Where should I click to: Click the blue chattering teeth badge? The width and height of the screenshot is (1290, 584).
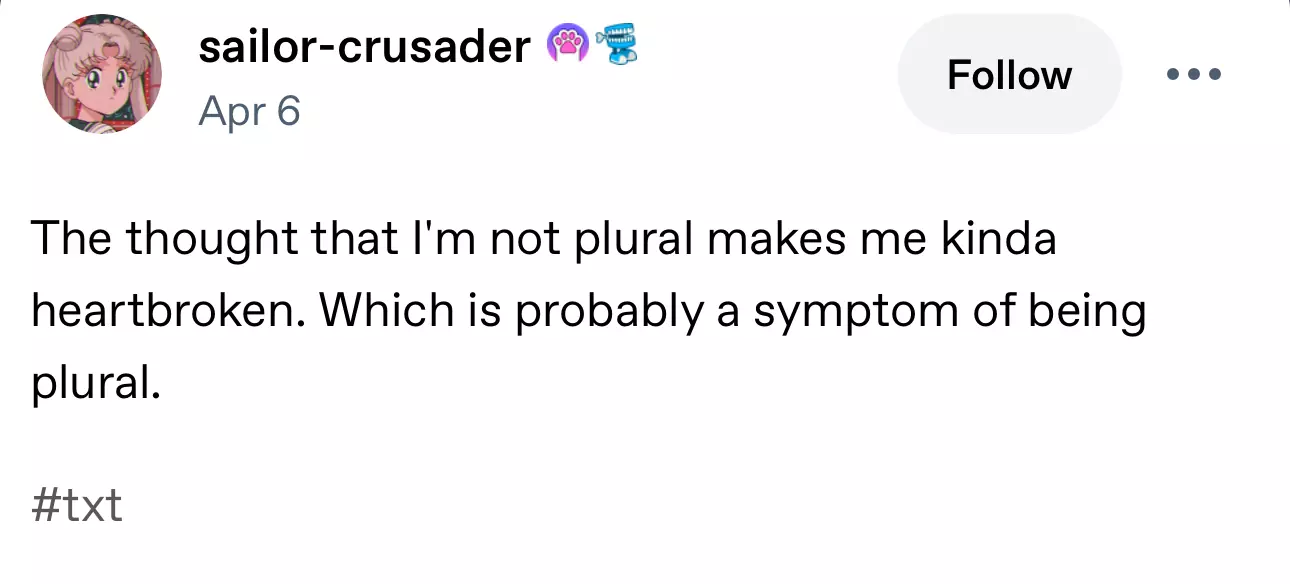pos(617,47)
